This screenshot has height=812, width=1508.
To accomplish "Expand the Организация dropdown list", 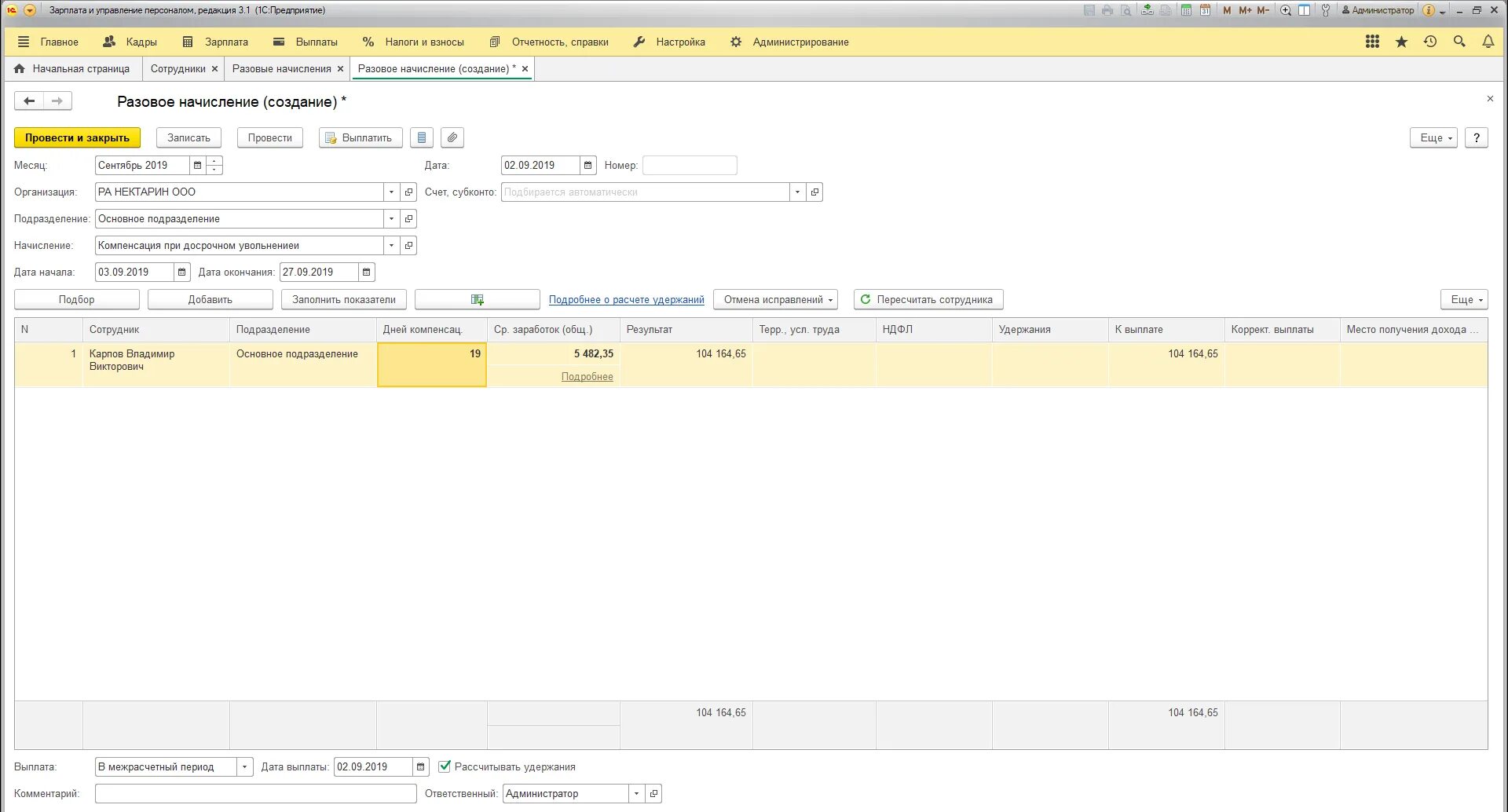I will [391, 192].
